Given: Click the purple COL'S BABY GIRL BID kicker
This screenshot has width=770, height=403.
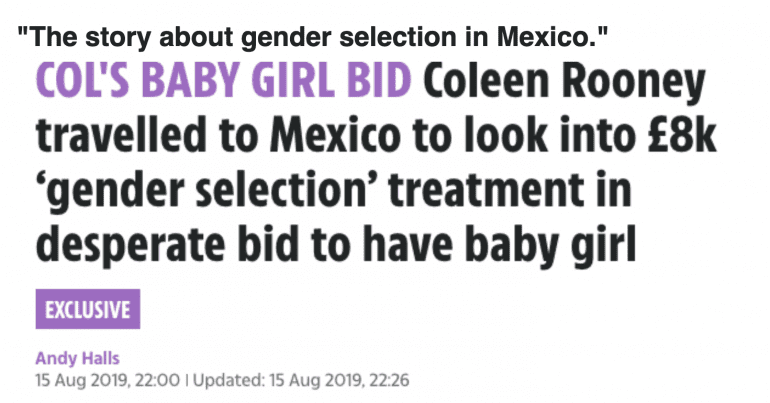Looking at the screenshot, I should (x=223, y=81).
